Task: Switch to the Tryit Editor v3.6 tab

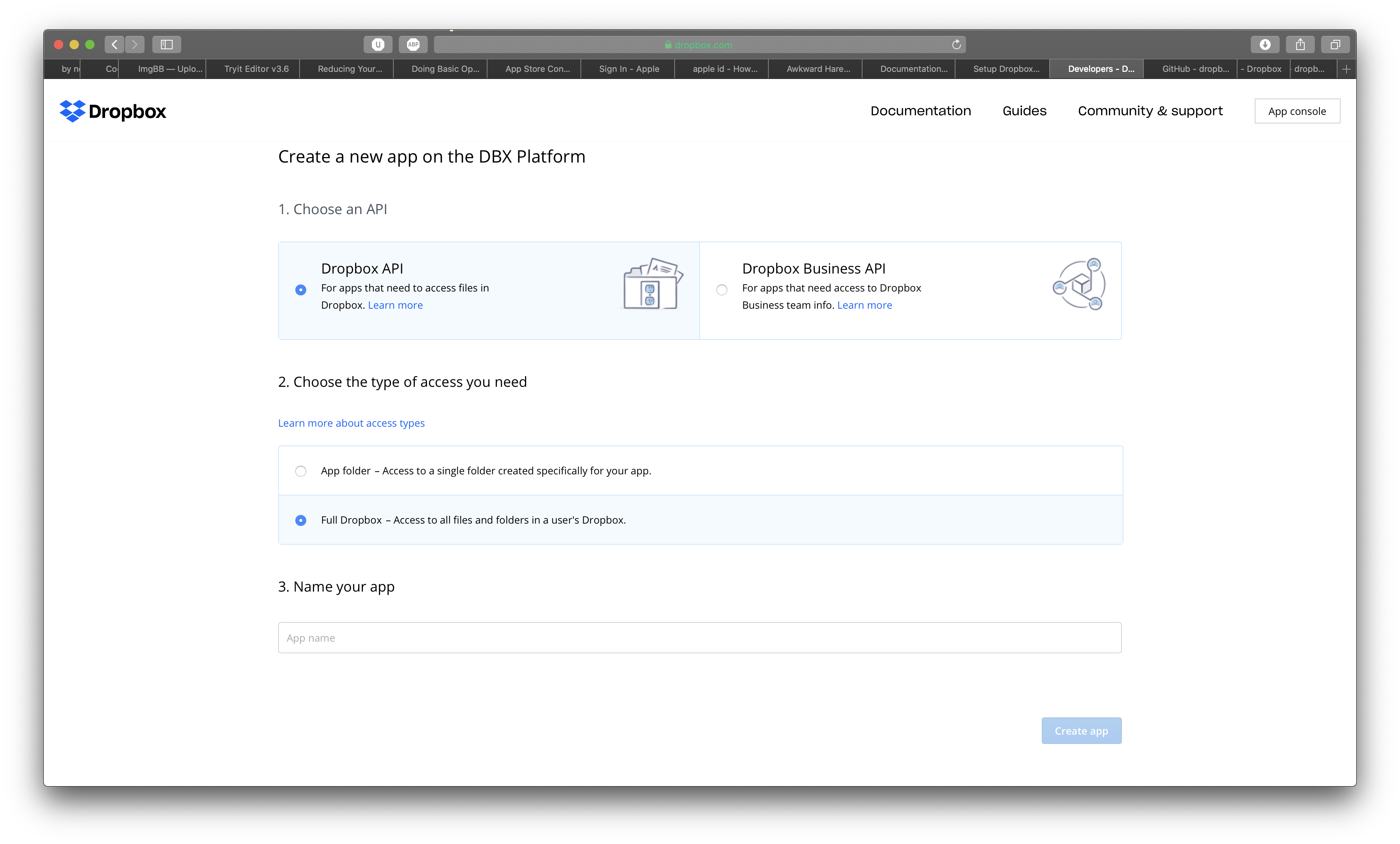Action: (x=254, y=69)
